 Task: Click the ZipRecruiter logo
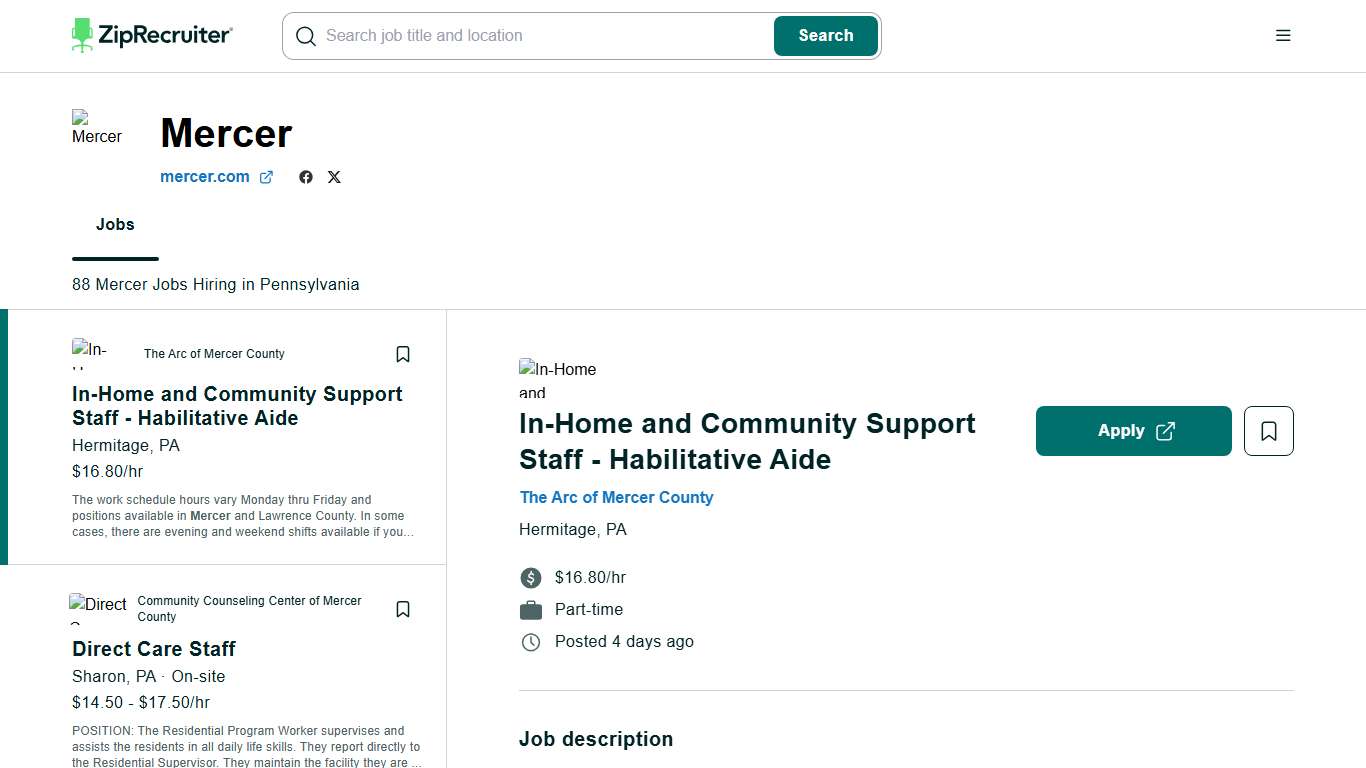[x=152, y=35]
